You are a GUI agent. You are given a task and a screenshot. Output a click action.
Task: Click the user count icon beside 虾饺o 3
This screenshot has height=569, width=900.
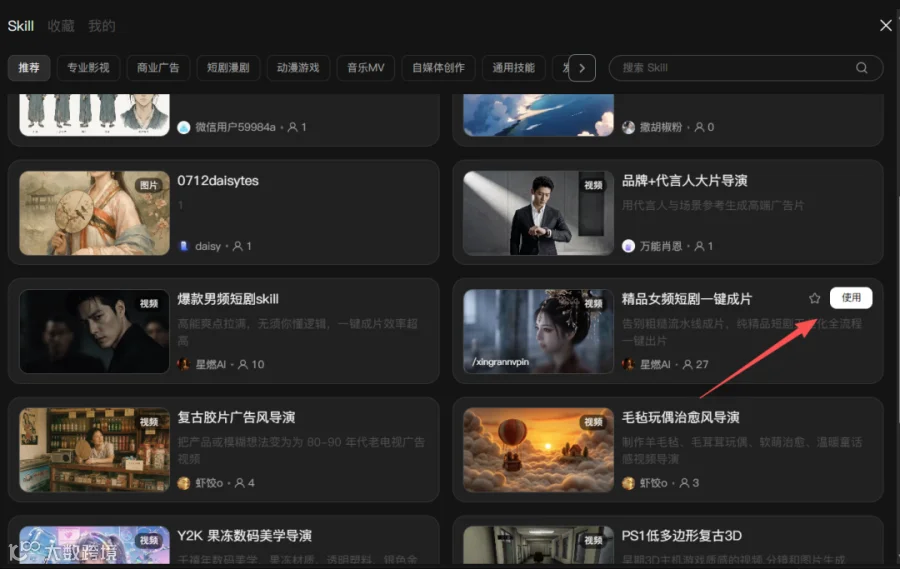[684, 483]
